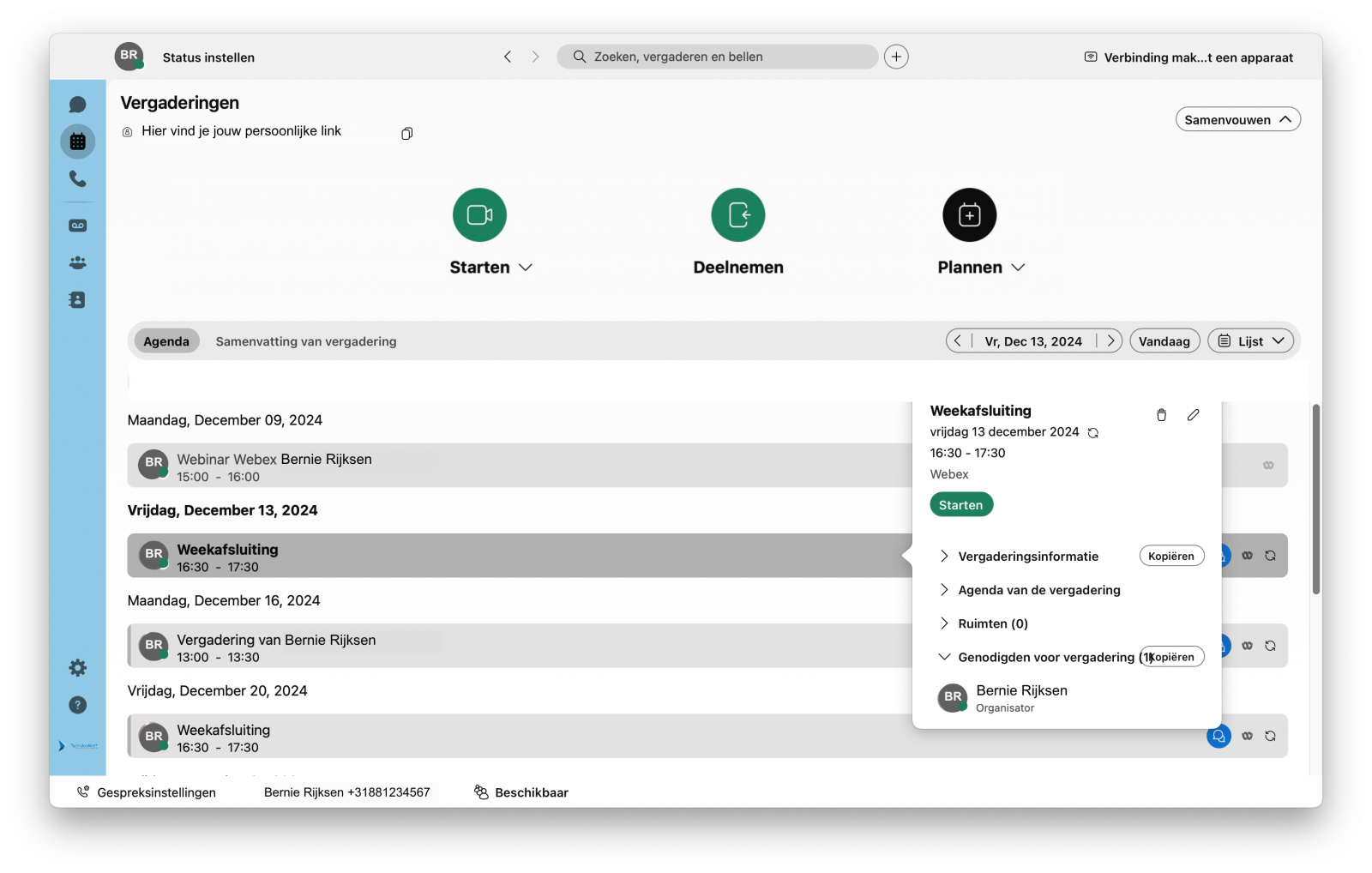Open the Teams people icon
Screen dimensions: 1372x873
pos(77,262)
